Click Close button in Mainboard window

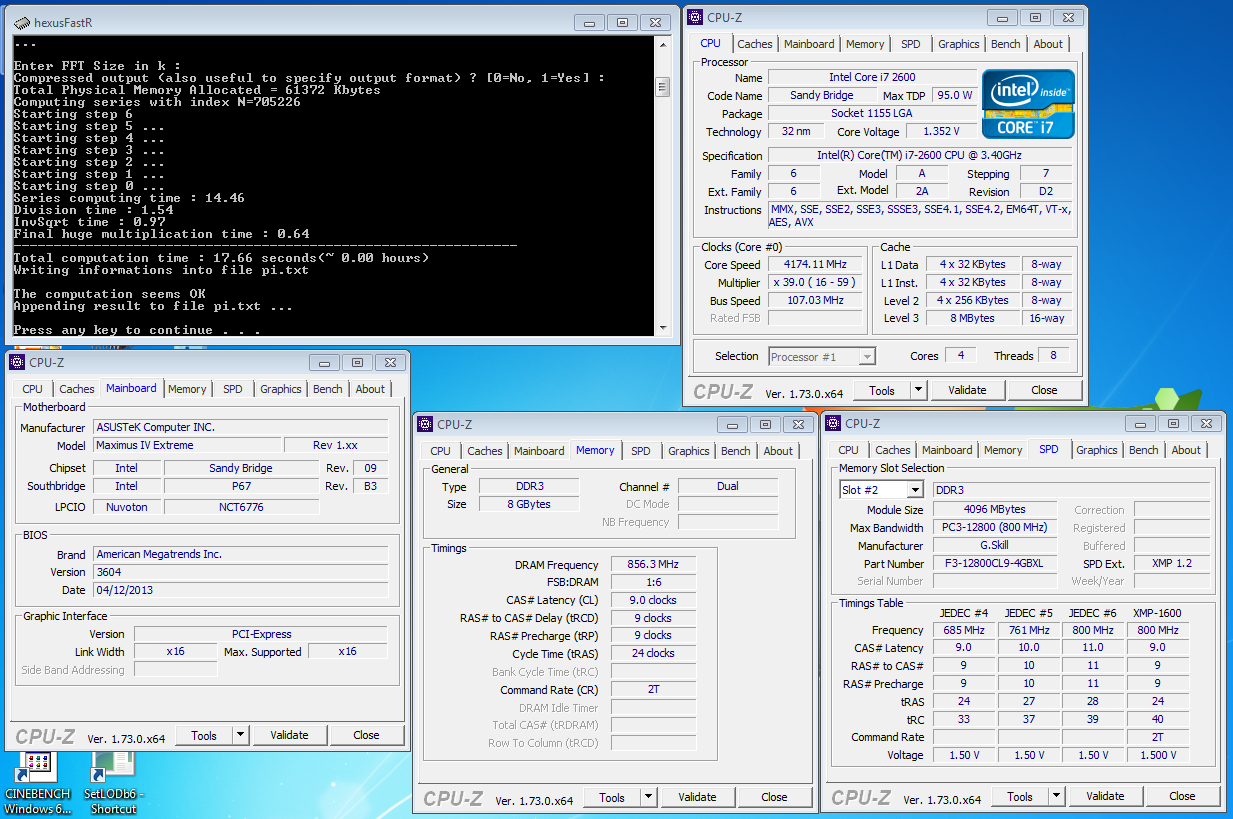coord(366,735)
